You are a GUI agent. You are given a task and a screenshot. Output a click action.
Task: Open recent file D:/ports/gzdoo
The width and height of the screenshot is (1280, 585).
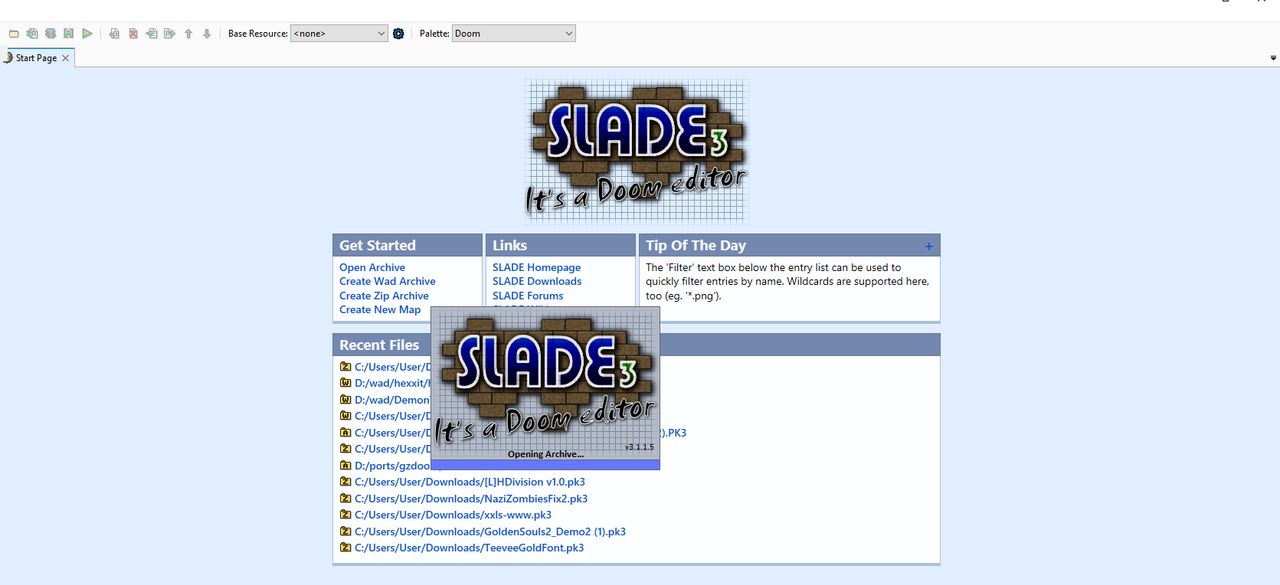pyautogui.click(x=392, y=465)
